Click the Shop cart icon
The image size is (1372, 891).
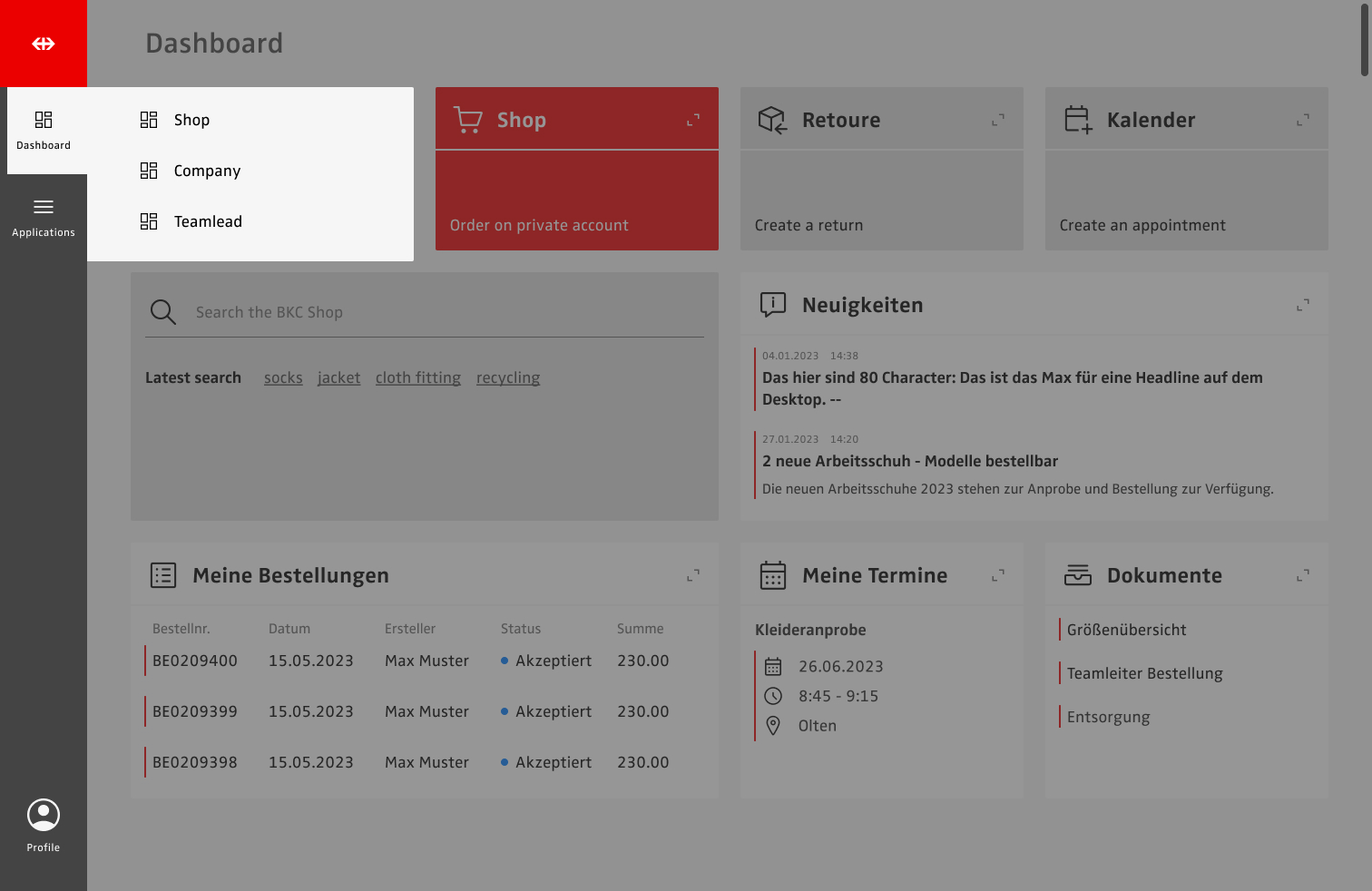[x=468, y=120]
